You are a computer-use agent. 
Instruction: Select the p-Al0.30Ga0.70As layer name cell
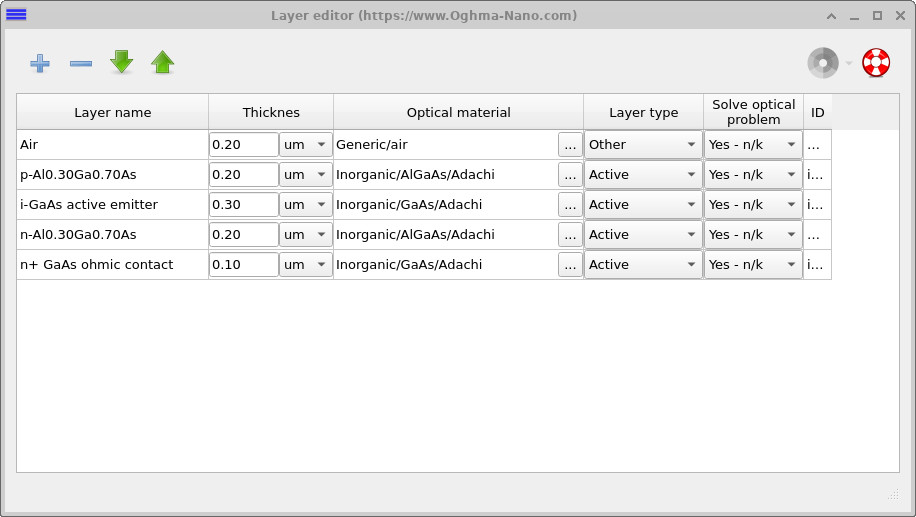tap(113, 174)
